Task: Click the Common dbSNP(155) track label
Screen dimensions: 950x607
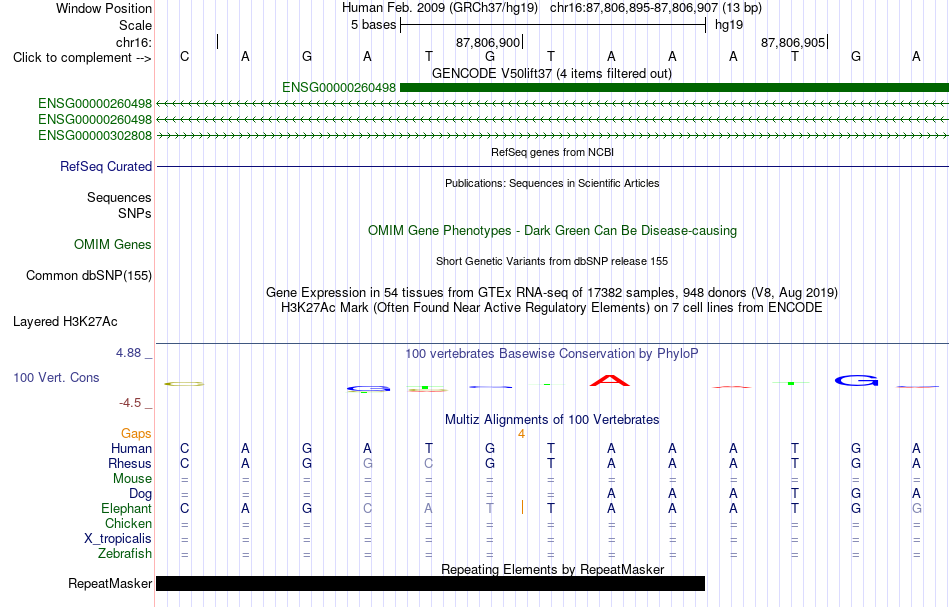Action: point(89,276)
